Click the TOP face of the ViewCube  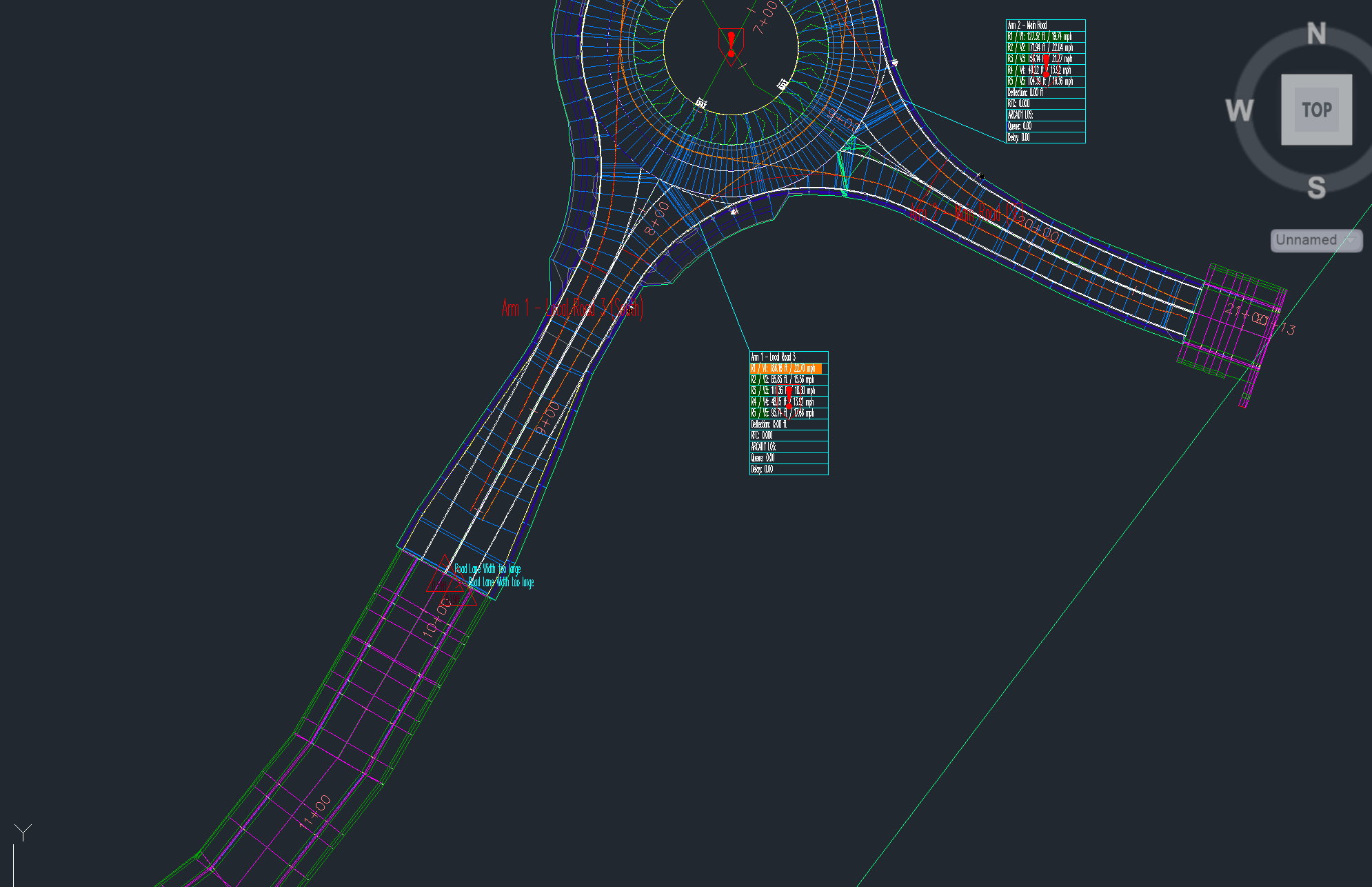click(x=1315, y=110)
